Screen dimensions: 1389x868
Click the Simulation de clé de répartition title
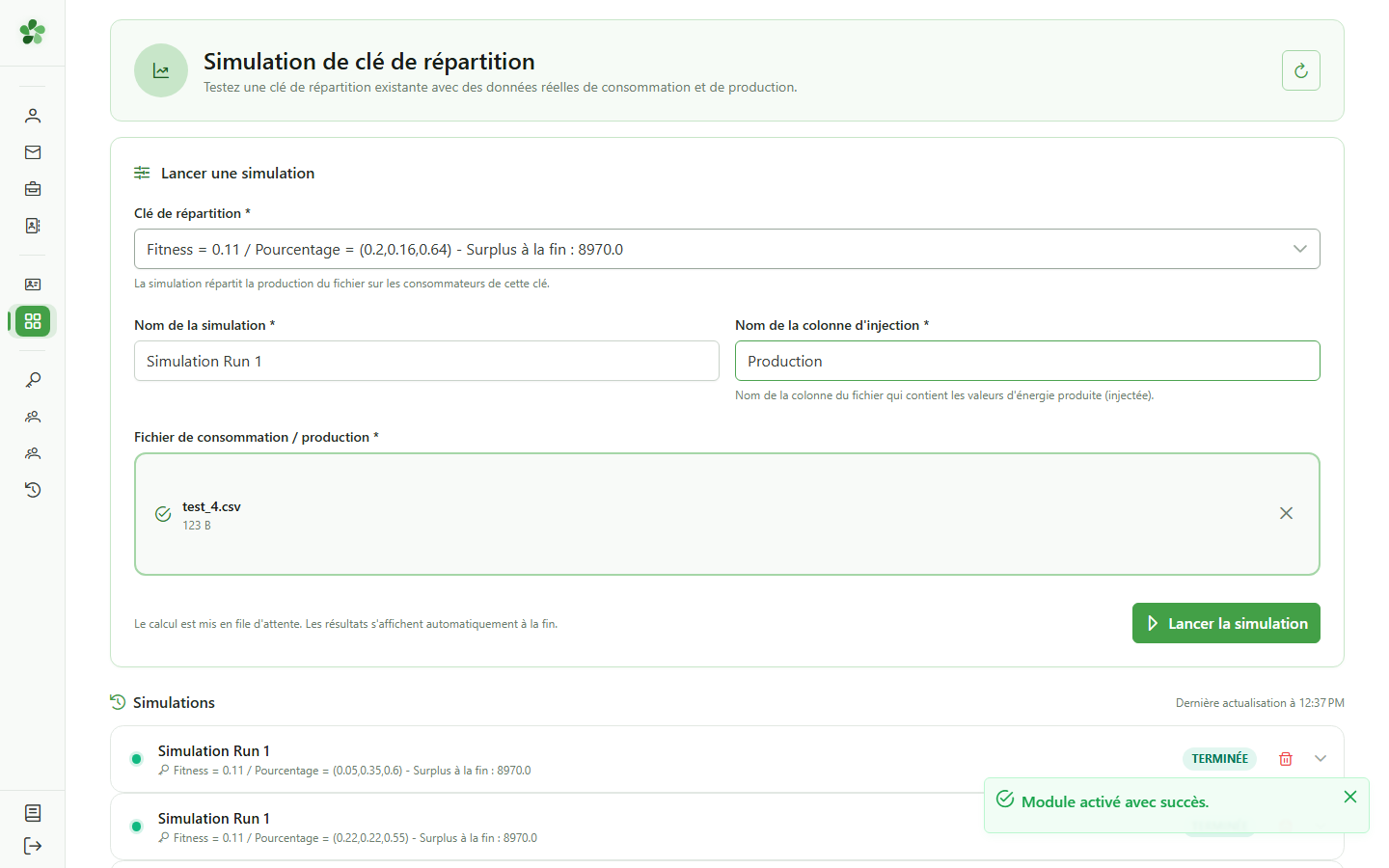coord(369,62)
